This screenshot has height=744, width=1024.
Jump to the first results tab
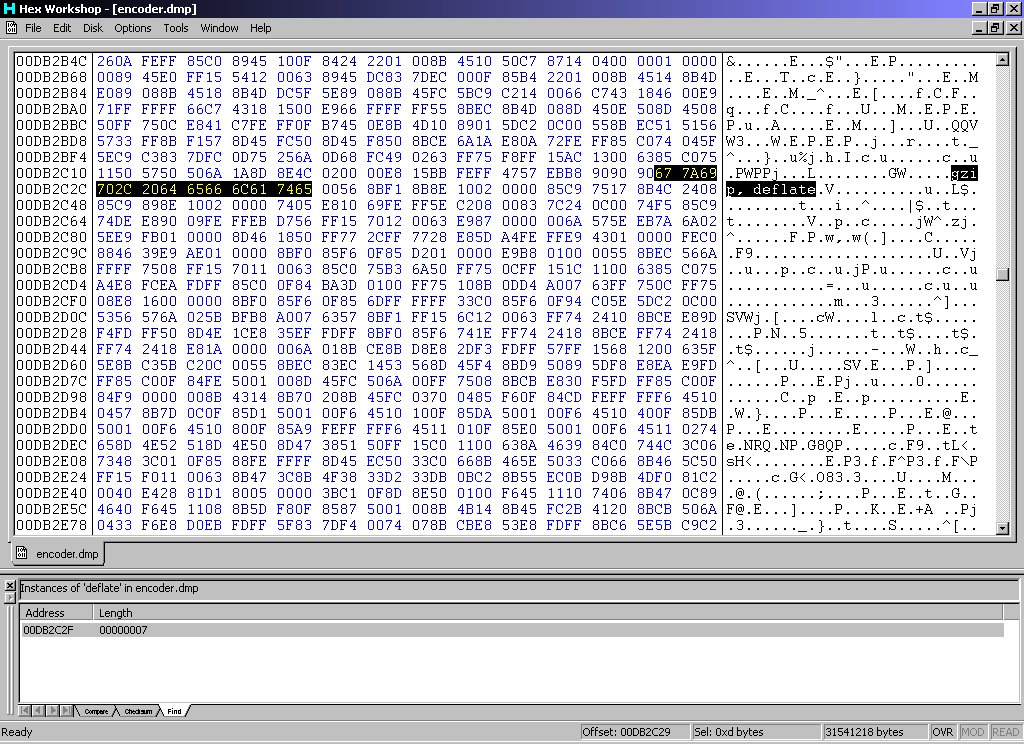point(25,711)
